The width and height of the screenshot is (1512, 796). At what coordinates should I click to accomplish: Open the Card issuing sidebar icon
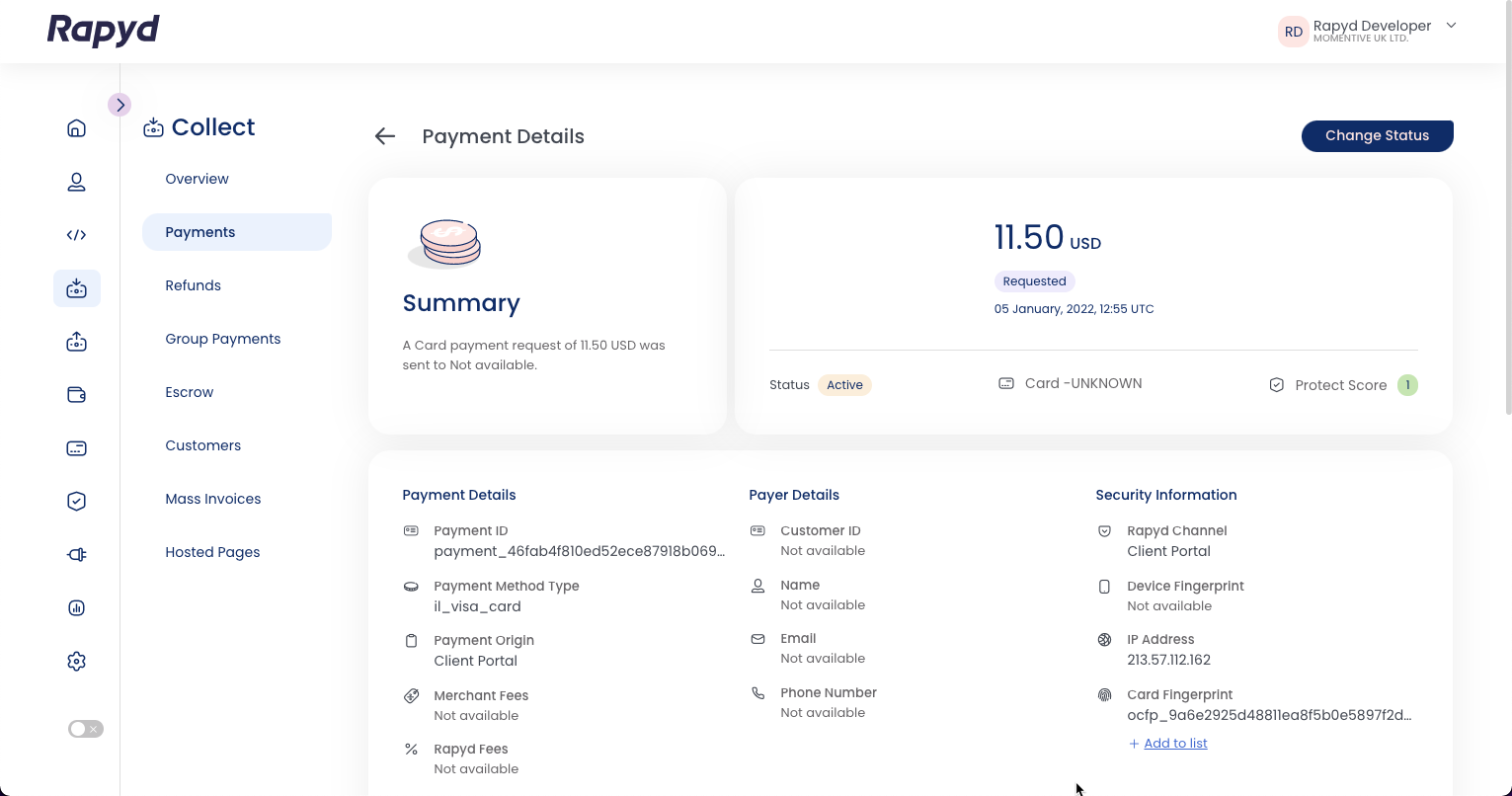tap(76, 448)
